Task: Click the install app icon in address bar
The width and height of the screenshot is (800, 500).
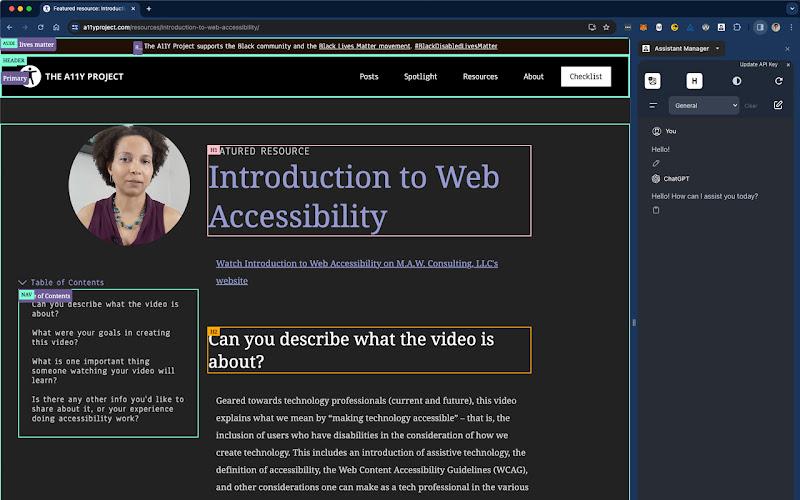Action: [592, 27]
